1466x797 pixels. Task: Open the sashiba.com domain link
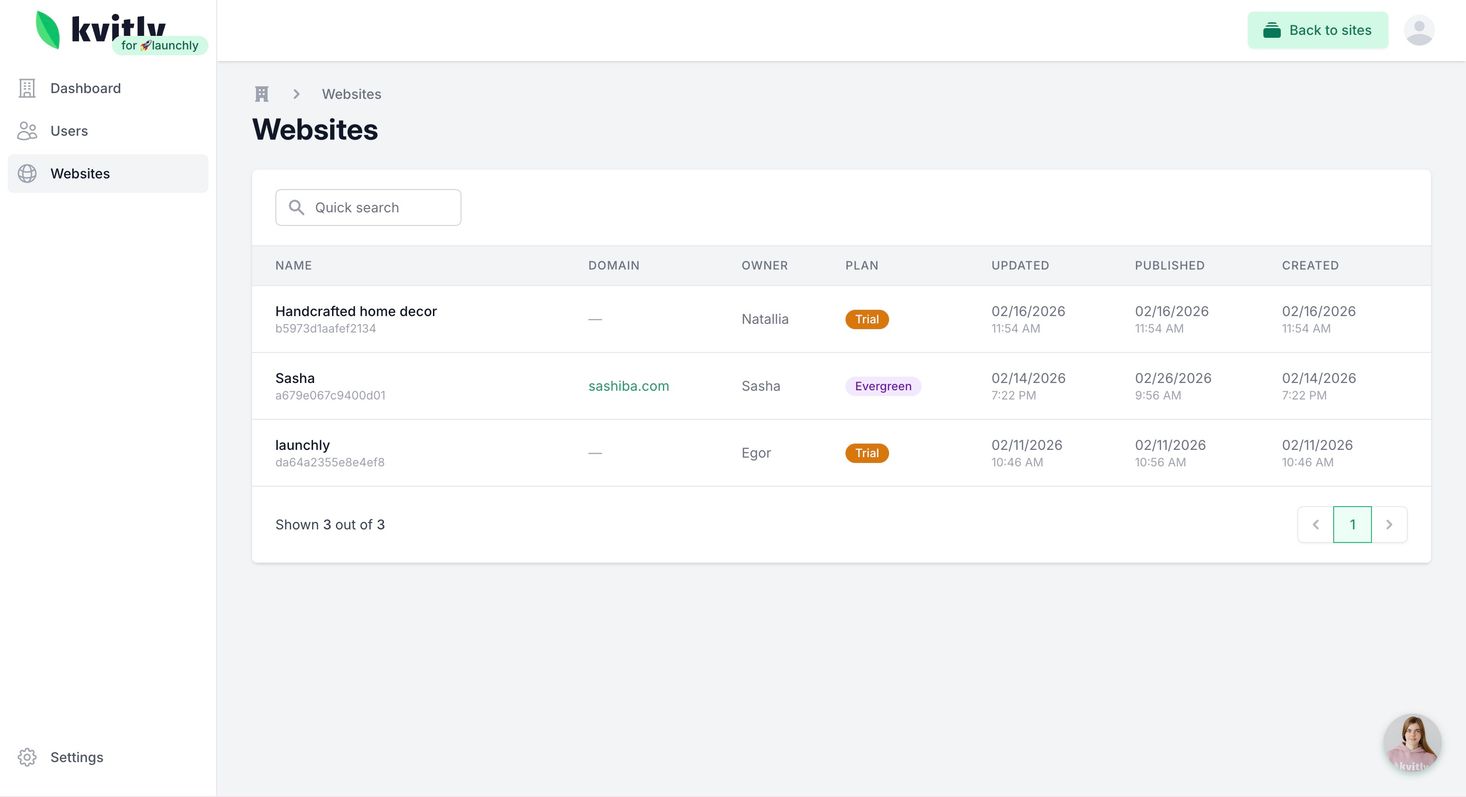[628, 386]
